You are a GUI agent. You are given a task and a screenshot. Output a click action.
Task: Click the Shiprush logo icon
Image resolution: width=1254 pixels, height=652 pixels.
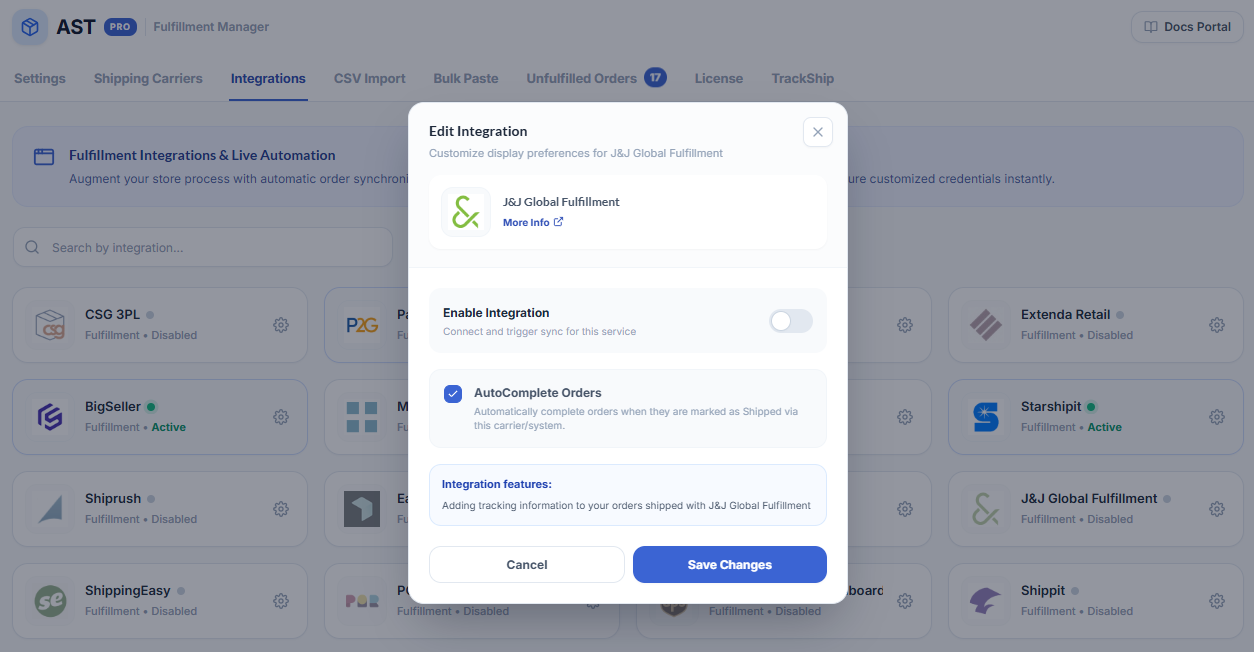(x=50, y=509)
